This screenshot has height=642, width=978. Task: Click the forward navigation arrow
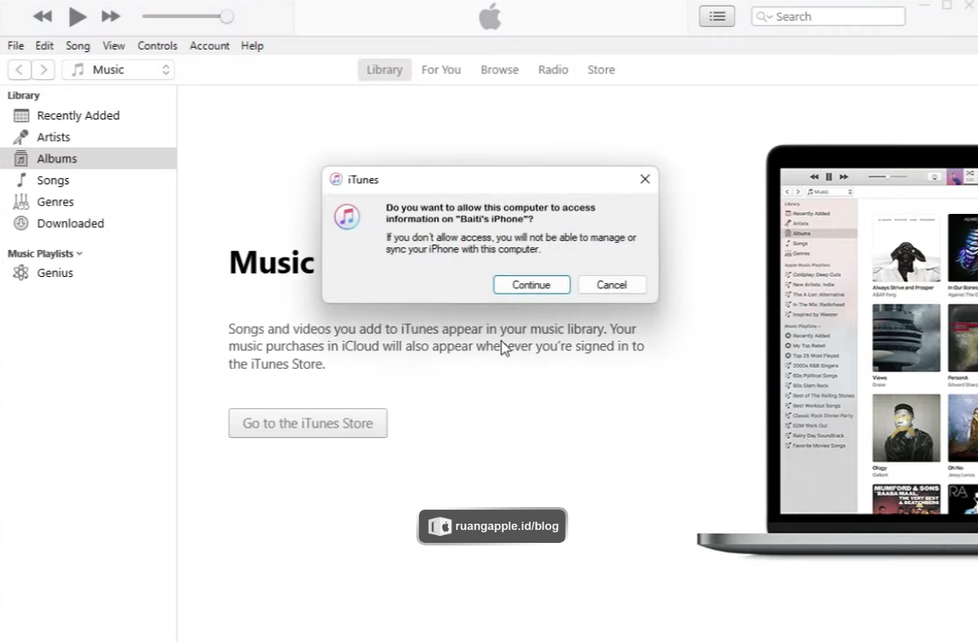[x=43, y=70]
